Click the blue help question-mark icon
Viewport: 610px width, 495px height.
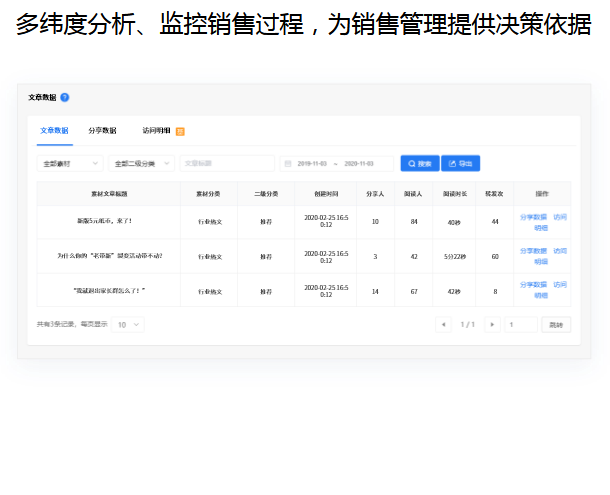click(65, 97)
